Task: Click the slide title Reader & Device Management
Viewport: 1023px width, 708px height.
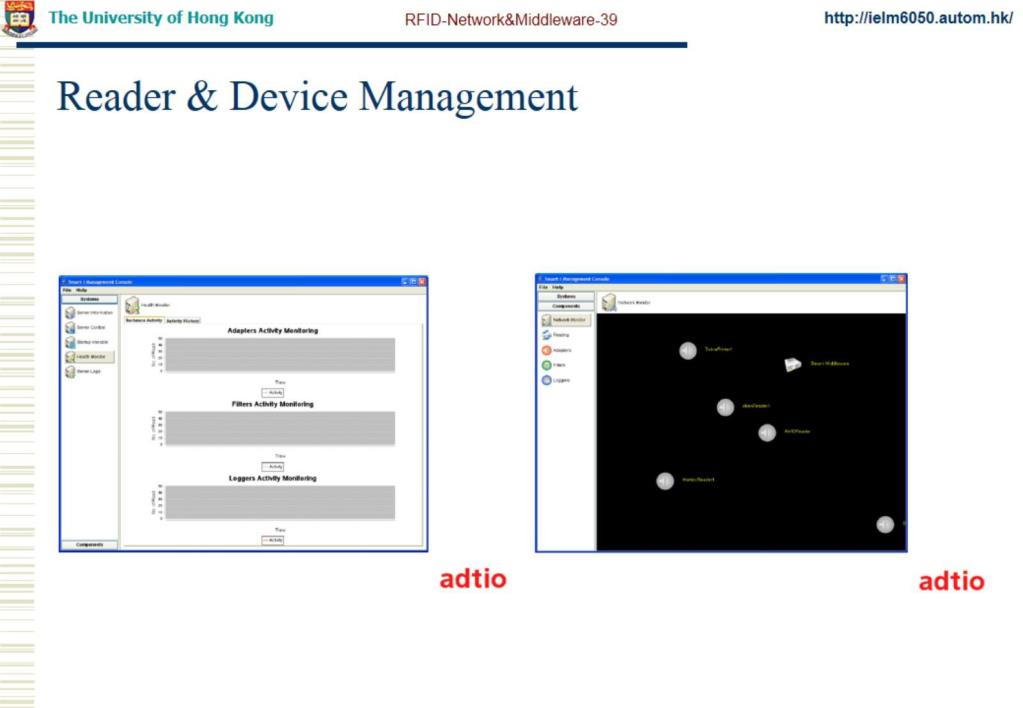Action: click(317, 97)
